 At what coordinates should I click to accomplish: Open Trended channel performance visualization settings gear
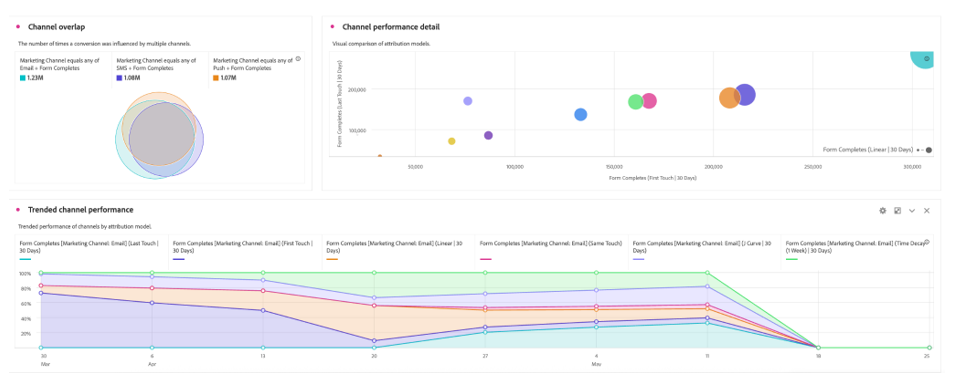click(882, 211)
